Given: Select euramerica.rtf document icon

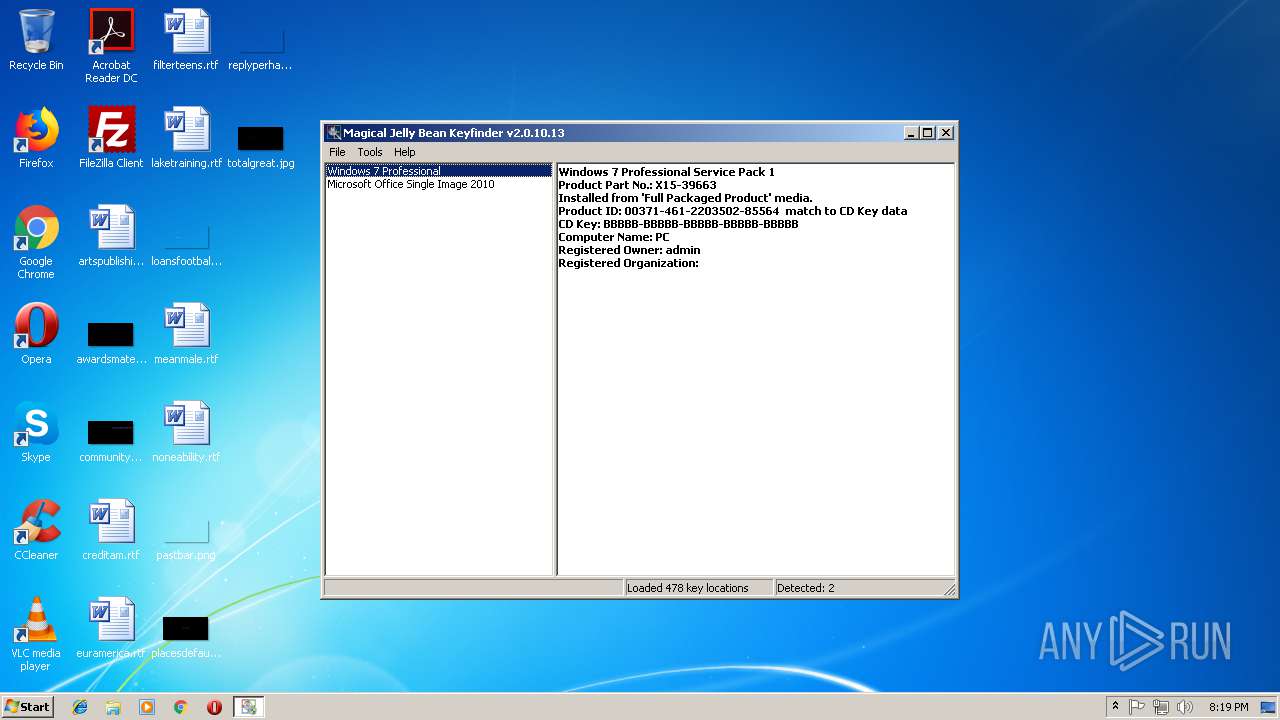Looking at the screenshot, I should pyautogui.click(x=111, y=628).
